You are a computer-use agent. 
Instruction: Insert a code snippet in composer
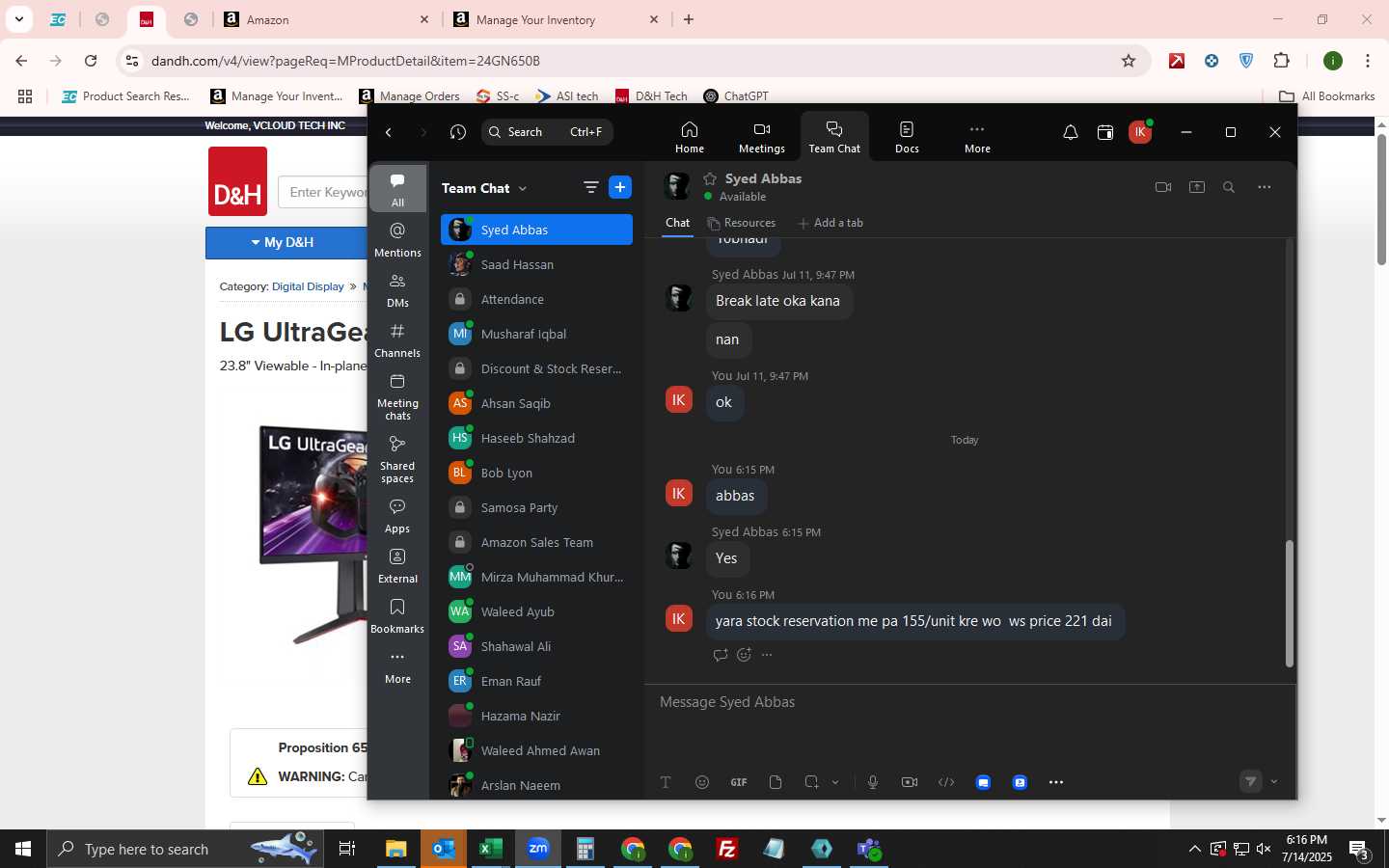tap(946, 782)
